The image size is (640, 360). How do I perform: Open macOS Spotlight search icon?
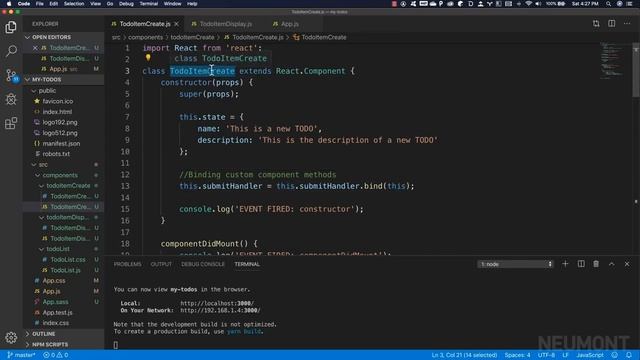(608, 4)
